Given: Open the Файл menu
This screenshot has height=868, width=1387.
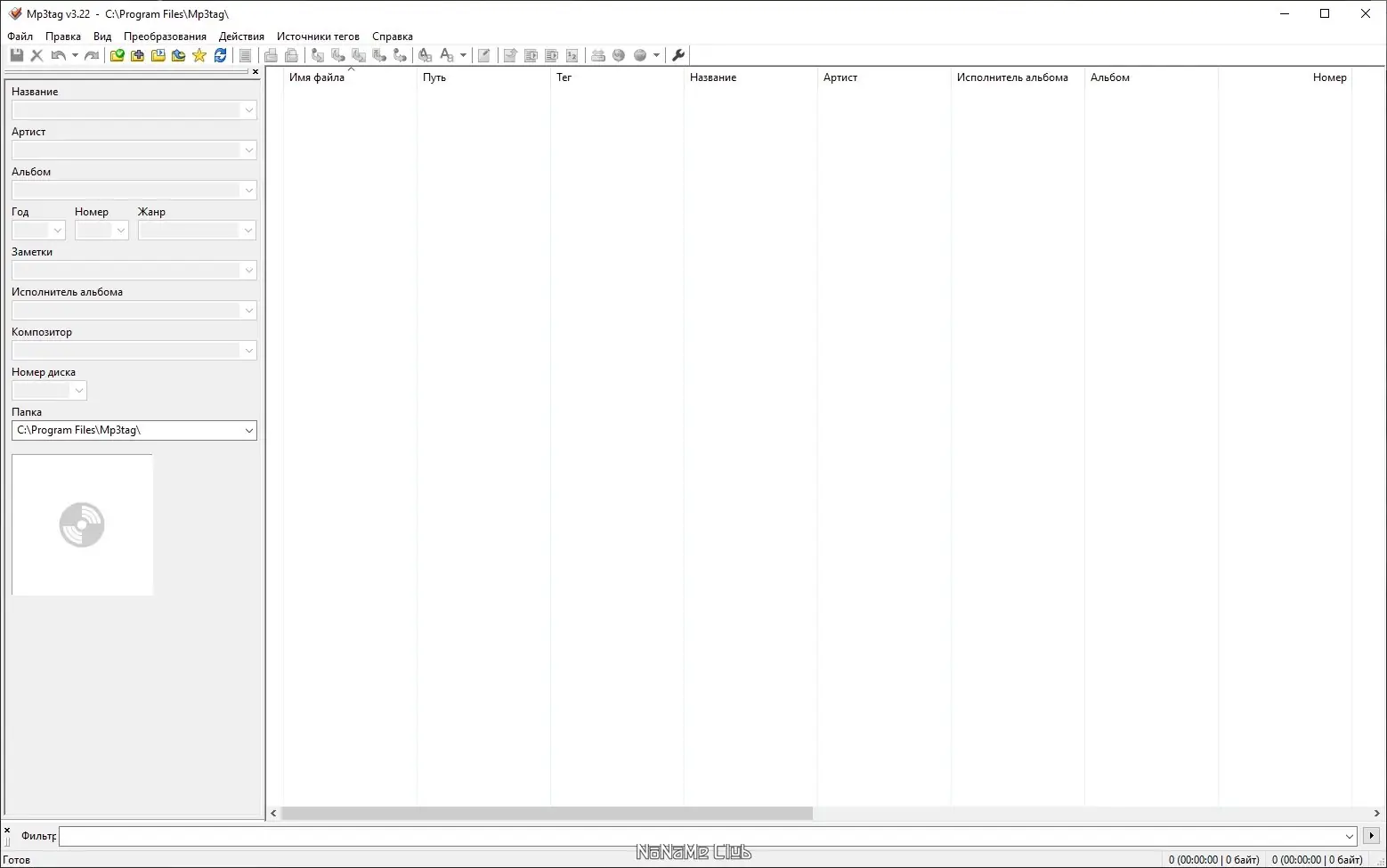Looking at the screenshot, I should [20, 37].
